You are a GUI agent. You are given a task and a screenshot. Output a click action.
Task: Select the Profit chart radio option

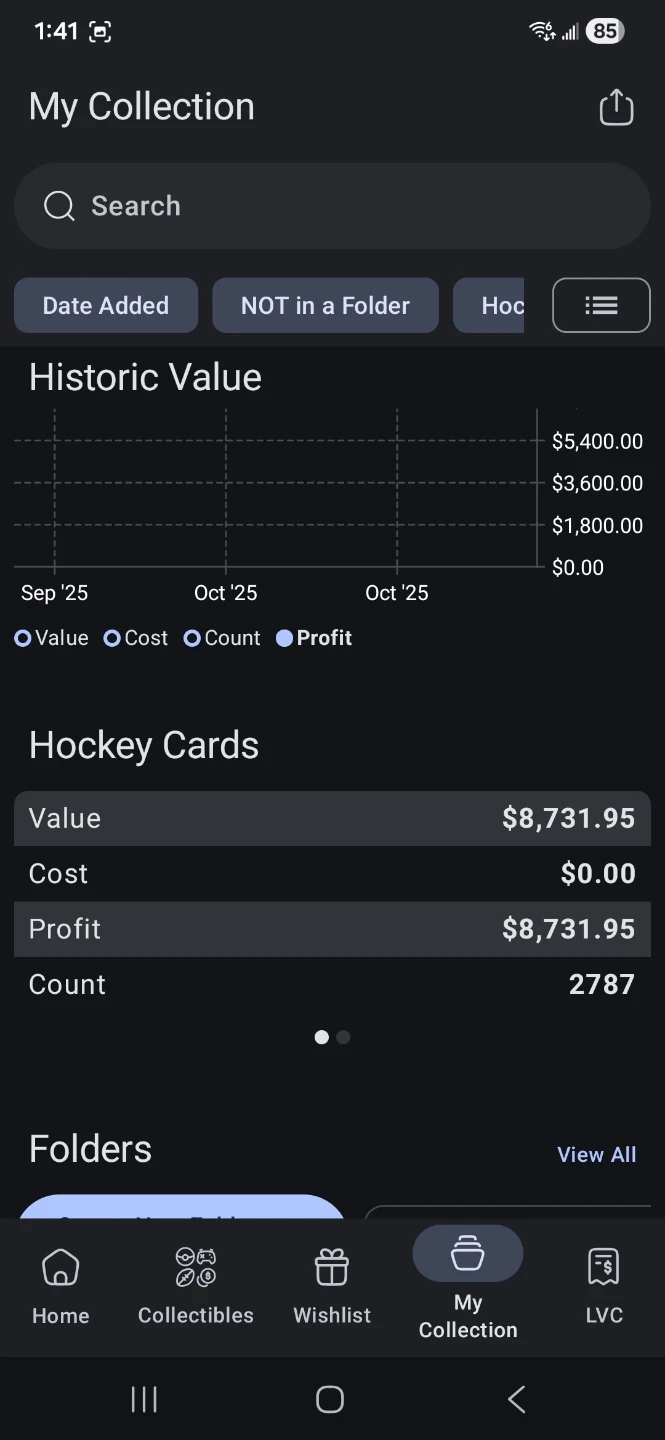coord(285,638)
